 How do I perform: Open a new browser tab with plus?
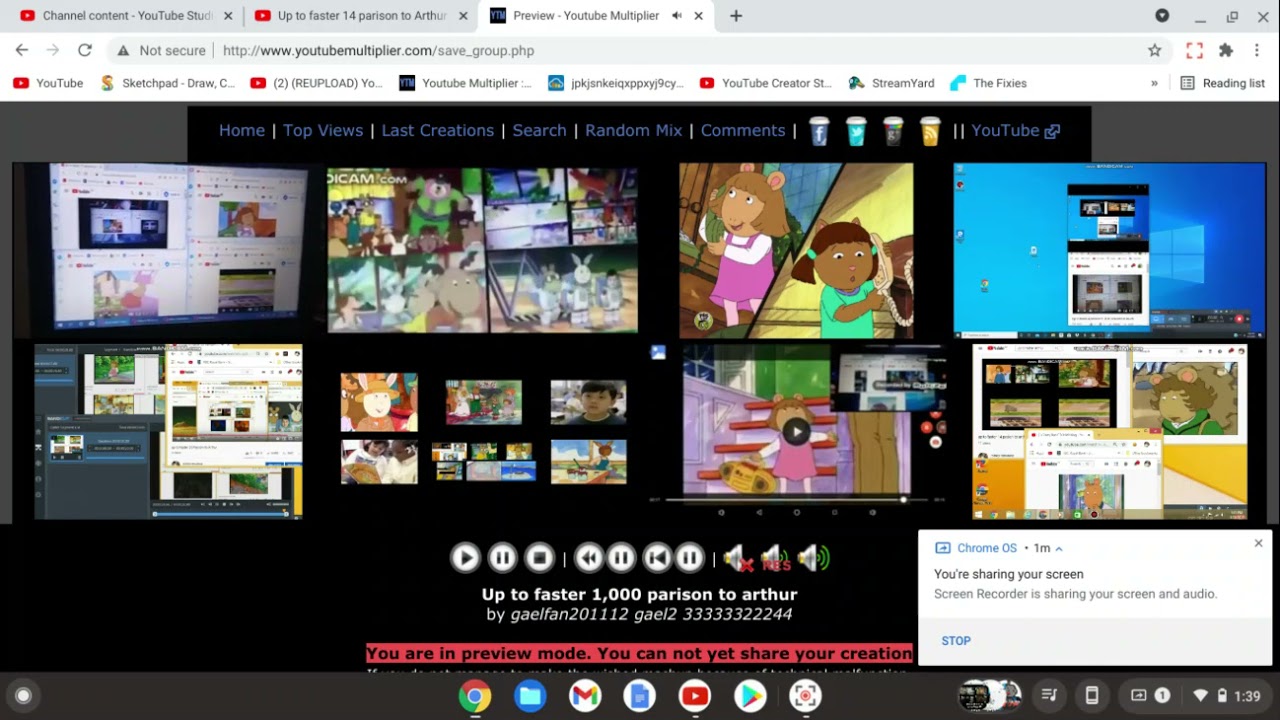coord(736,16)
